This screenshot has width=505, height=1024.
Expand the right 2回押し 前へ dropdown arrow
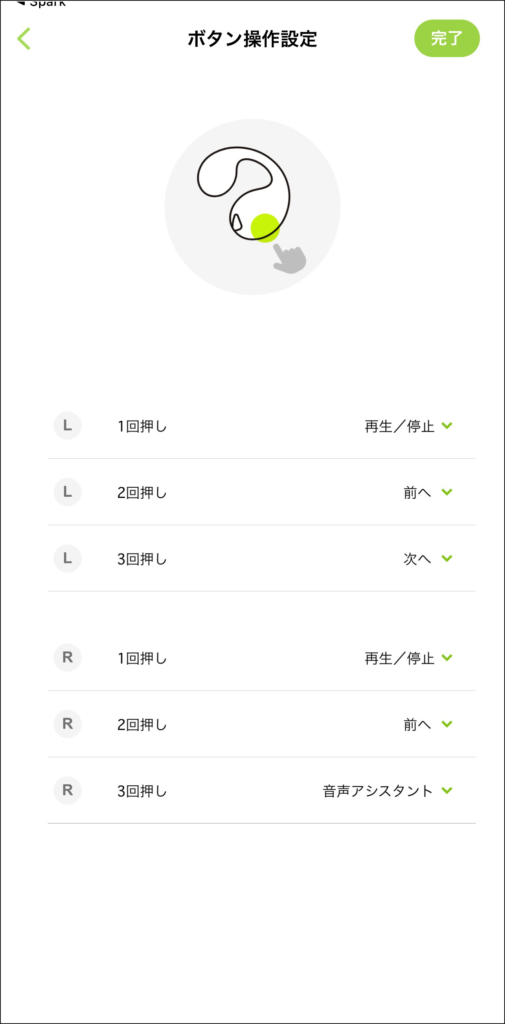point(447,724)
